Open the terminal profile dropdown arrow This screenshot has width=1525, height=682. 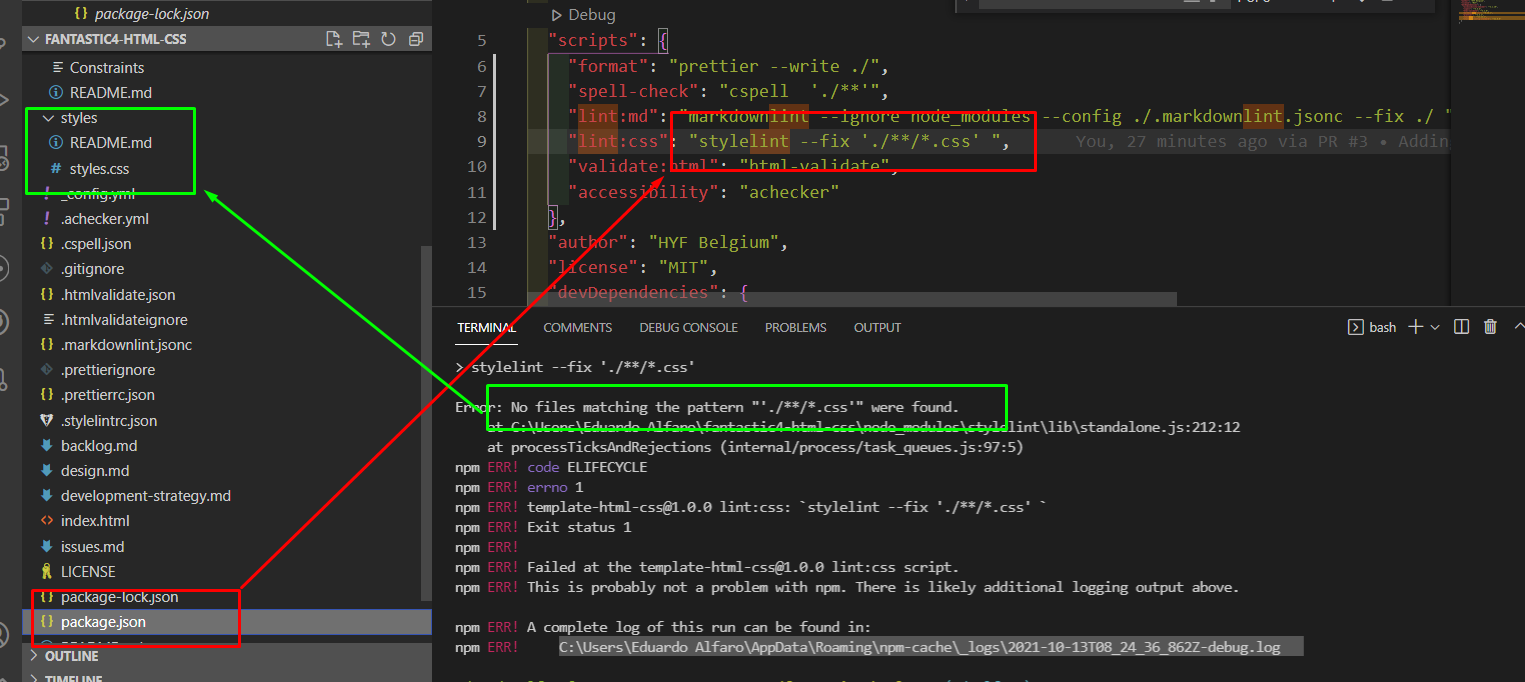coord(1436,326)
